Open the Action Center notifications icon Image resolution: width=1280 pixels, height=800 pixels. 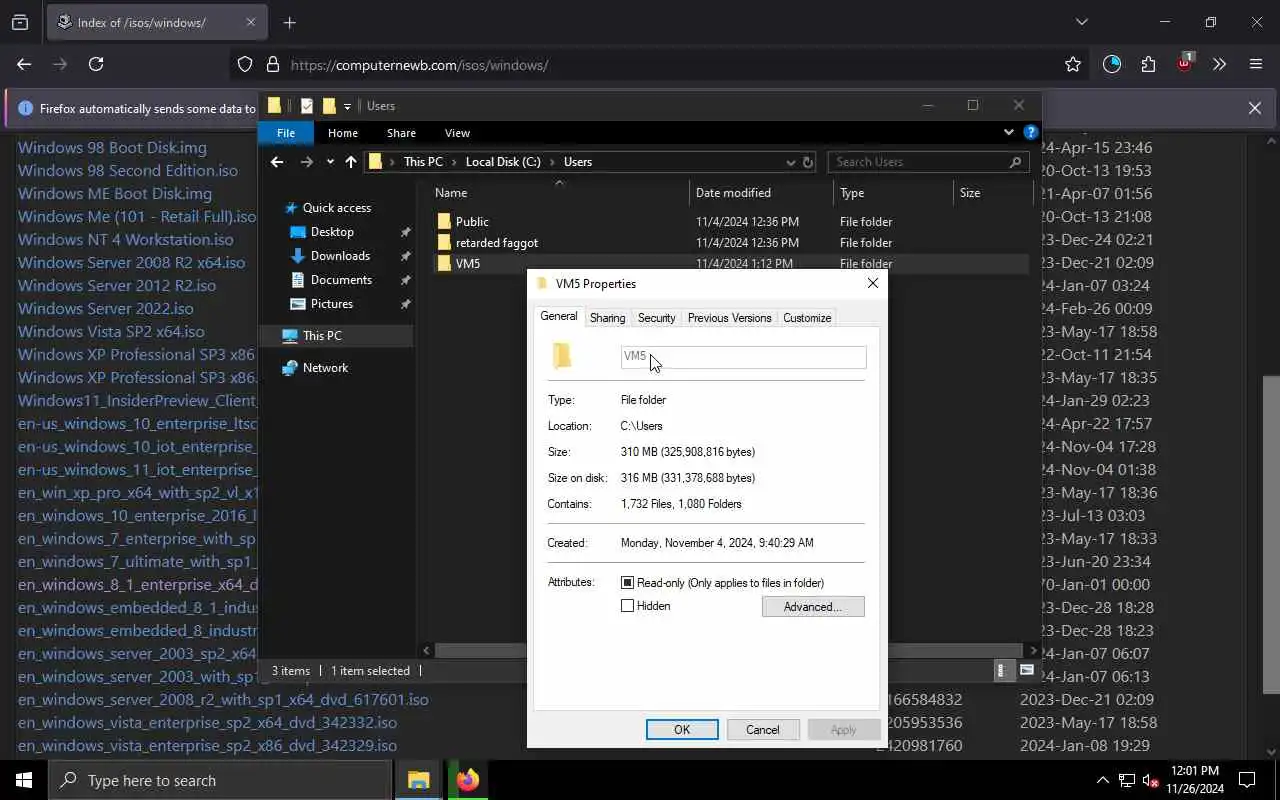coord(1247,780)
